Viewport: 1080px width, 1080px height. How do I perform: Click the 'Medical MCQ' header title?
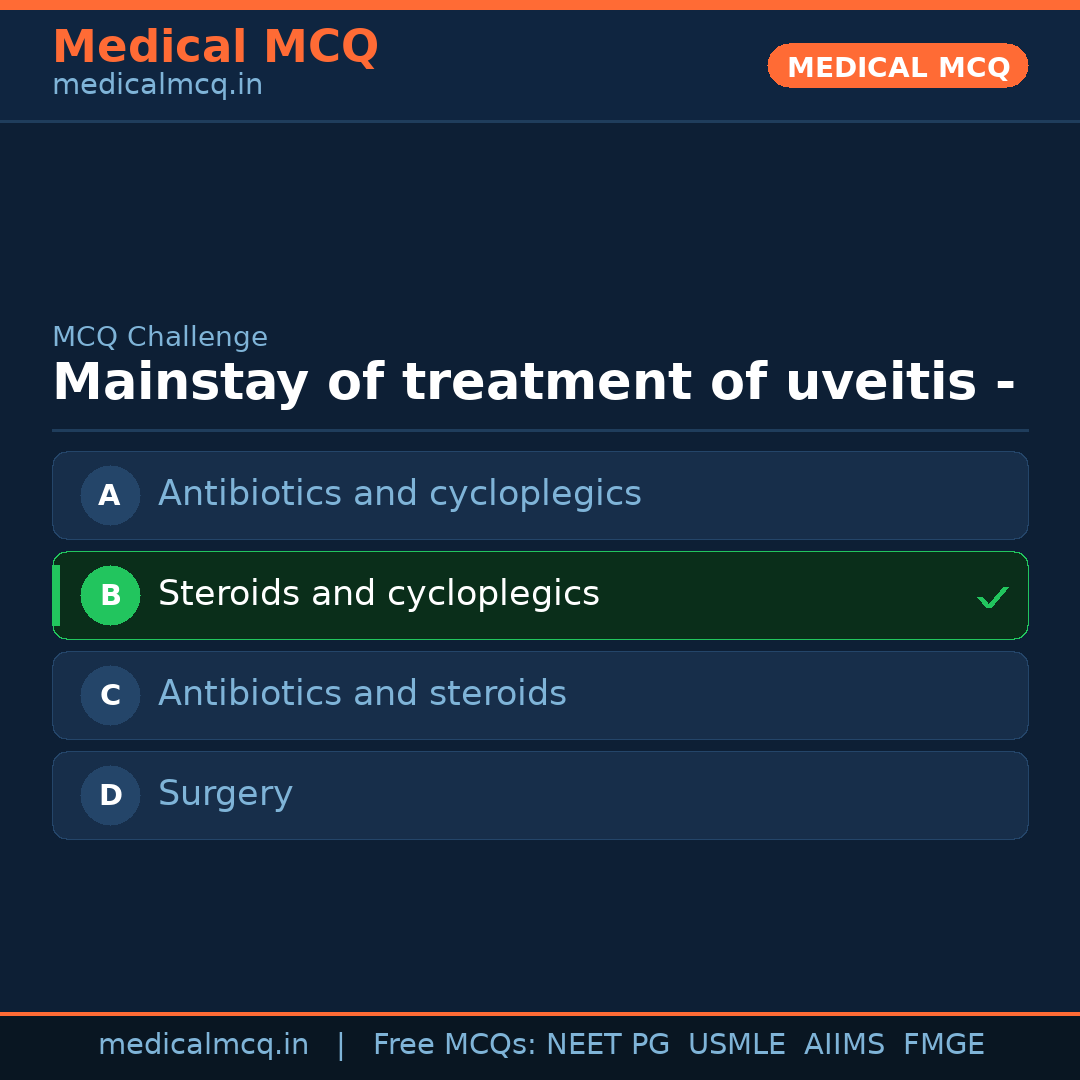coord(215,47)
